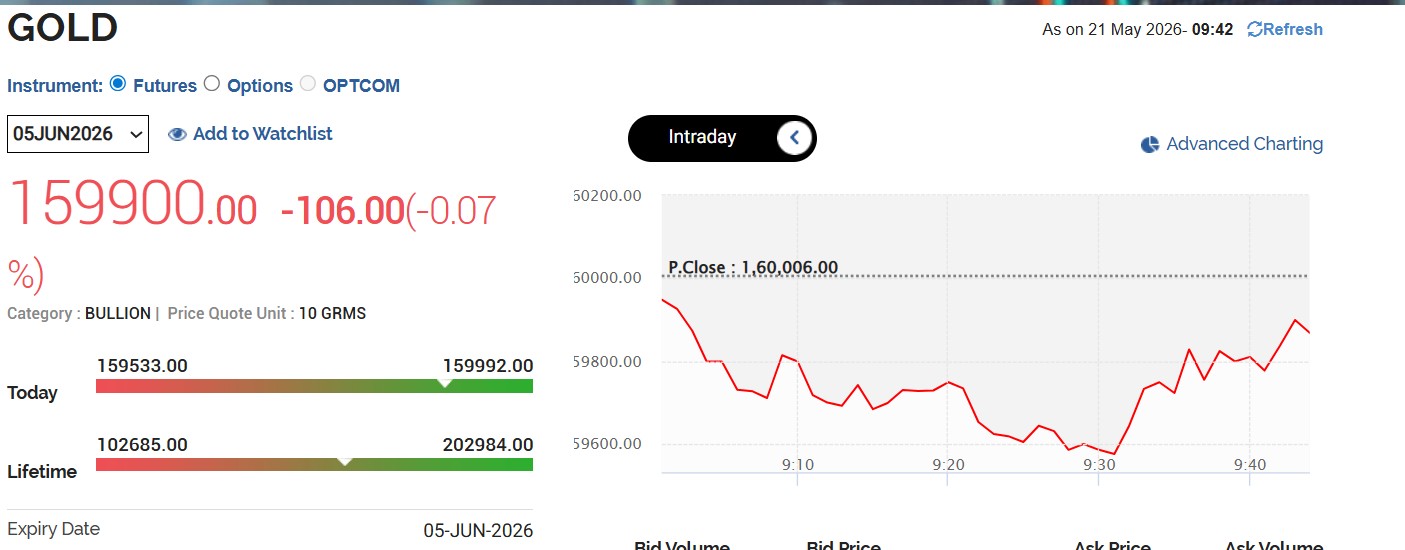Click the Expiry Date label
Image resolution: width=1405 pixels, height=550 pixels.
(53, 529)
